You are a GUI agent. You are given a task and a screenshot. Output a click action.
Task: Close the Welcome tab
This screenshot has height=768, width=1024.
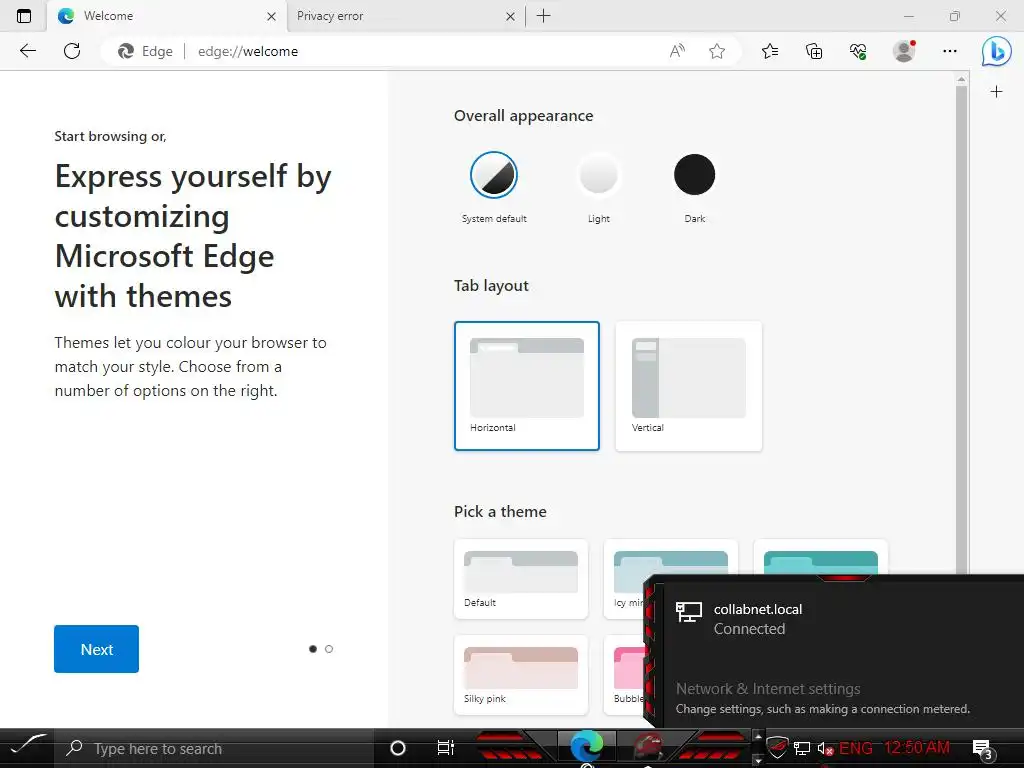tap(272, 16)
